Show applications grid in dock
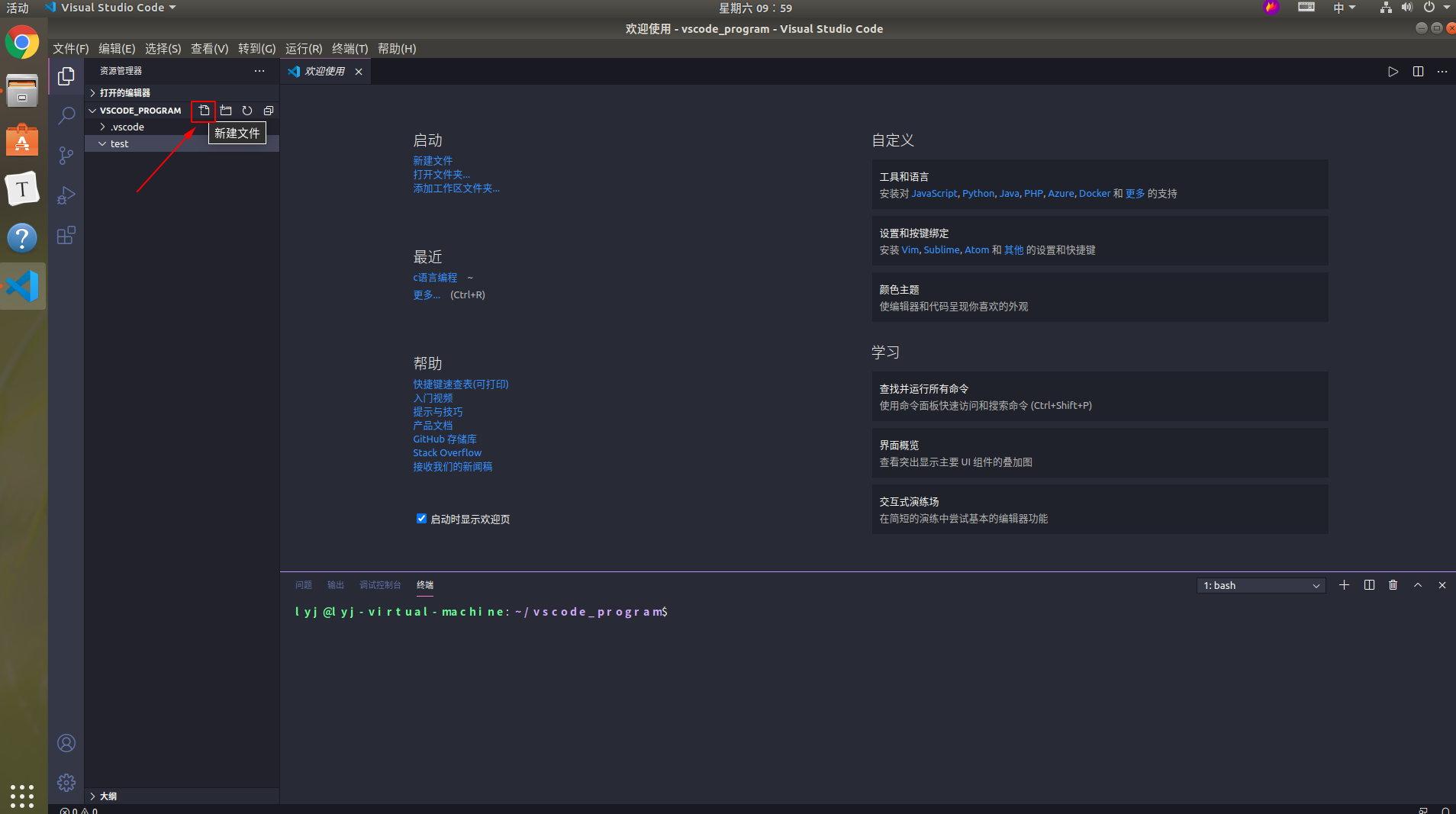The width and height of the screenshot is (1456, 814). coord(22,796)
